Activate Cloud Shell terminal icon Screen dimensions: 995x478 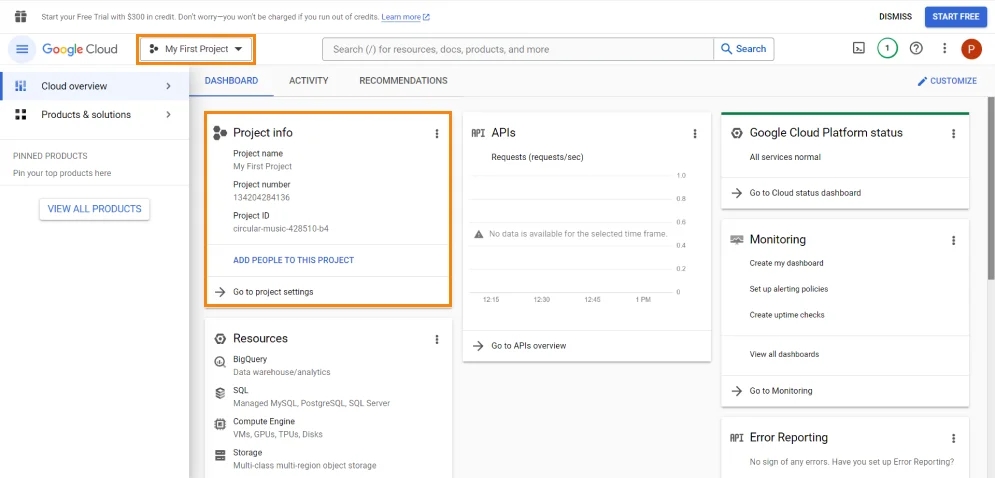[x=859, y=48]
